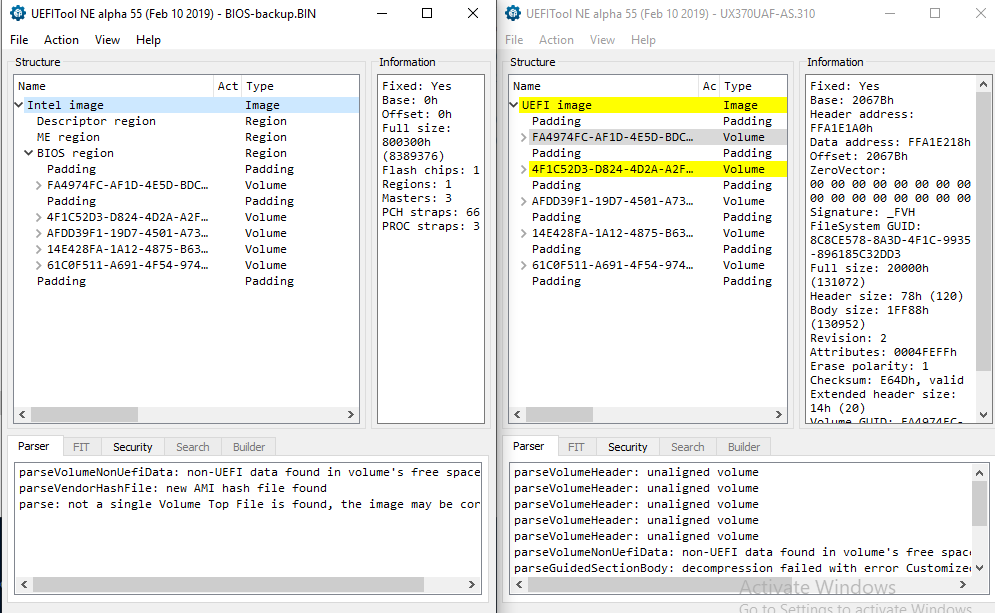Click down scroll arrow of UX370UAF-AS.310 Information panel

(983, 415)
